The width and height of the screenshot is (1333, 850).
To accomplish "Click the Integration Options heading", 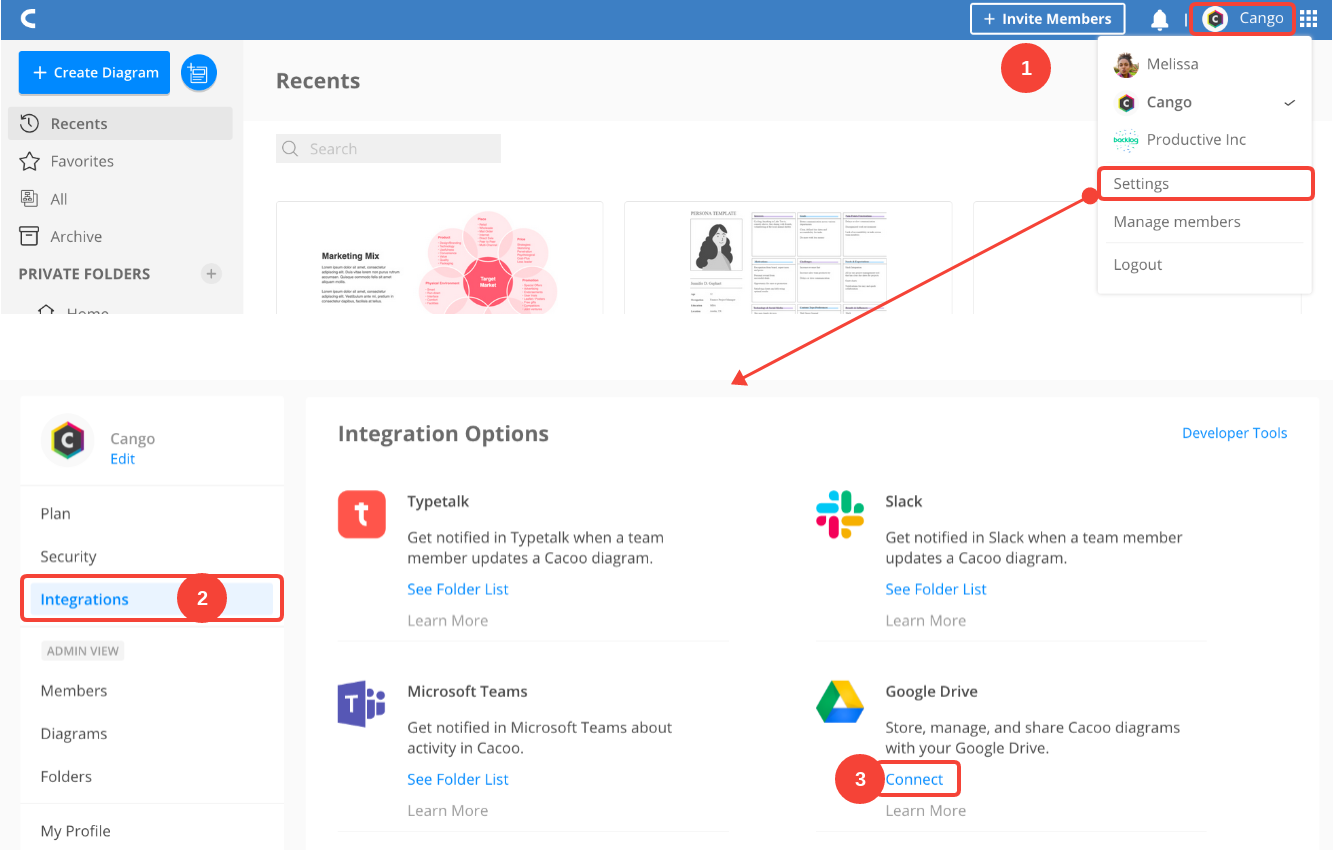I will [x=443, y=433].
